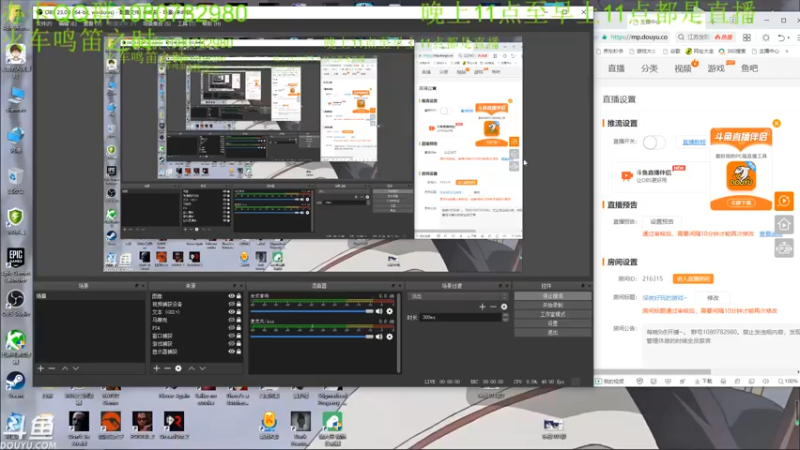The height and width of the screenshot is (450, 800).
Task: Mute the desktop audio speaker icon
Action: tap(379, 311)
